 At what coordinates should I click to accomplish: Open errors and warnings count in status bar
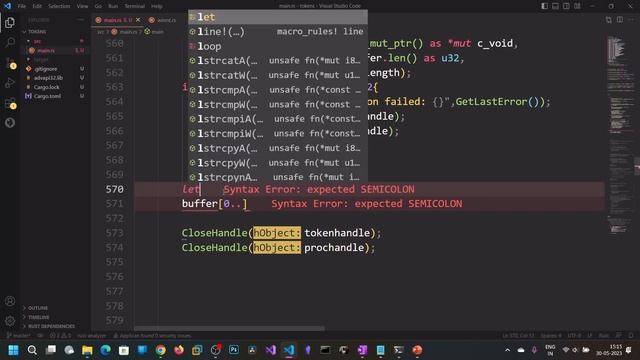60,336
